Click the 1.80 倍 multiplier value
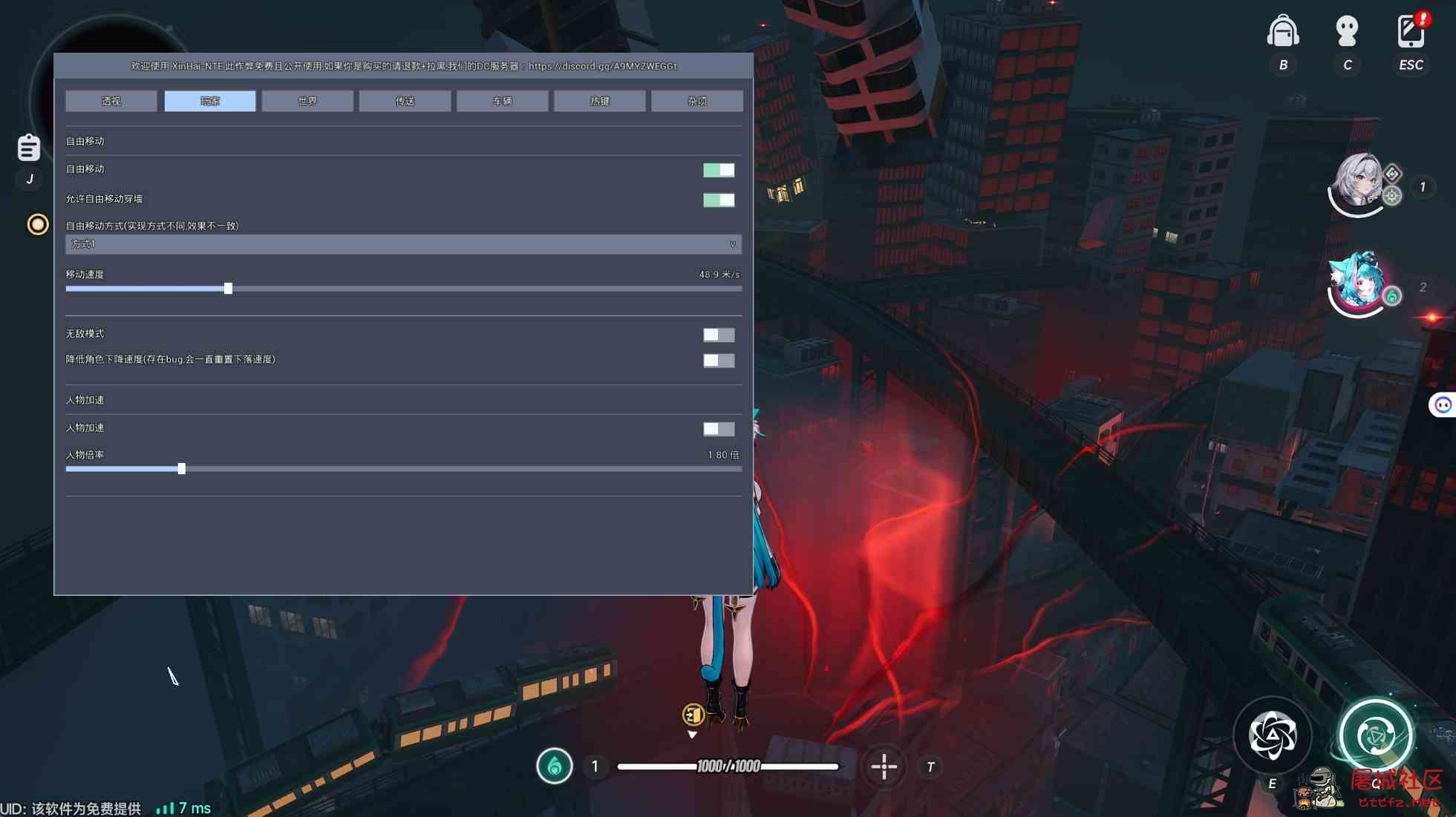This screenshot has width=1456, height=817. (723, 455)
